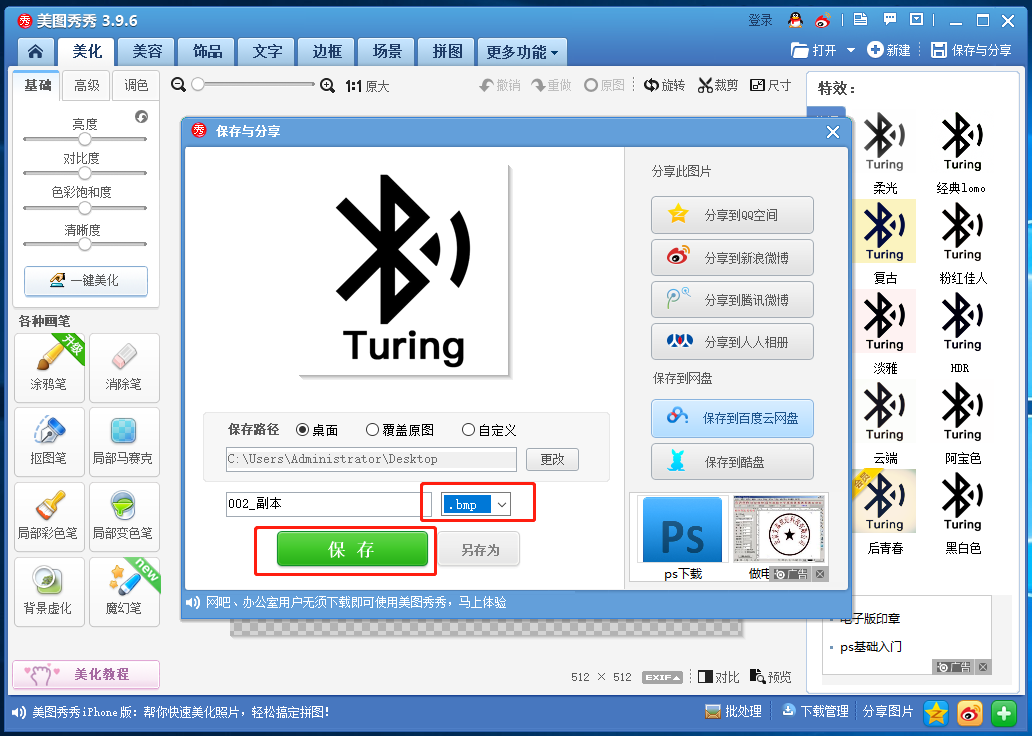
Task: Select the 局部彩色笔 tool
Action: click(x=49, y=517)
